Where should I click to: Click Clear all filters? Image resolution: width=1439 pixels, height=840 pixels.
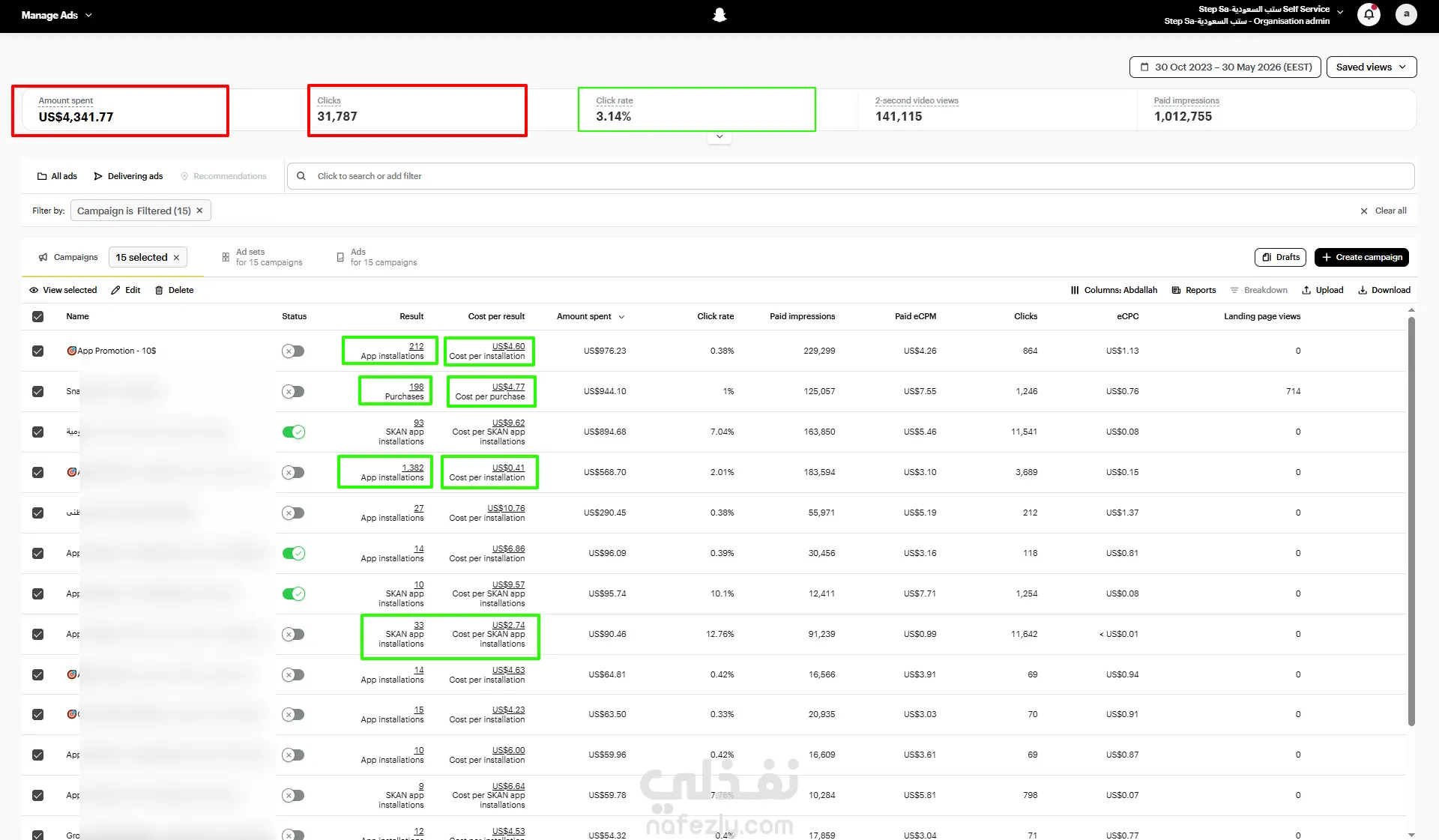click(x=1384, y=211)
